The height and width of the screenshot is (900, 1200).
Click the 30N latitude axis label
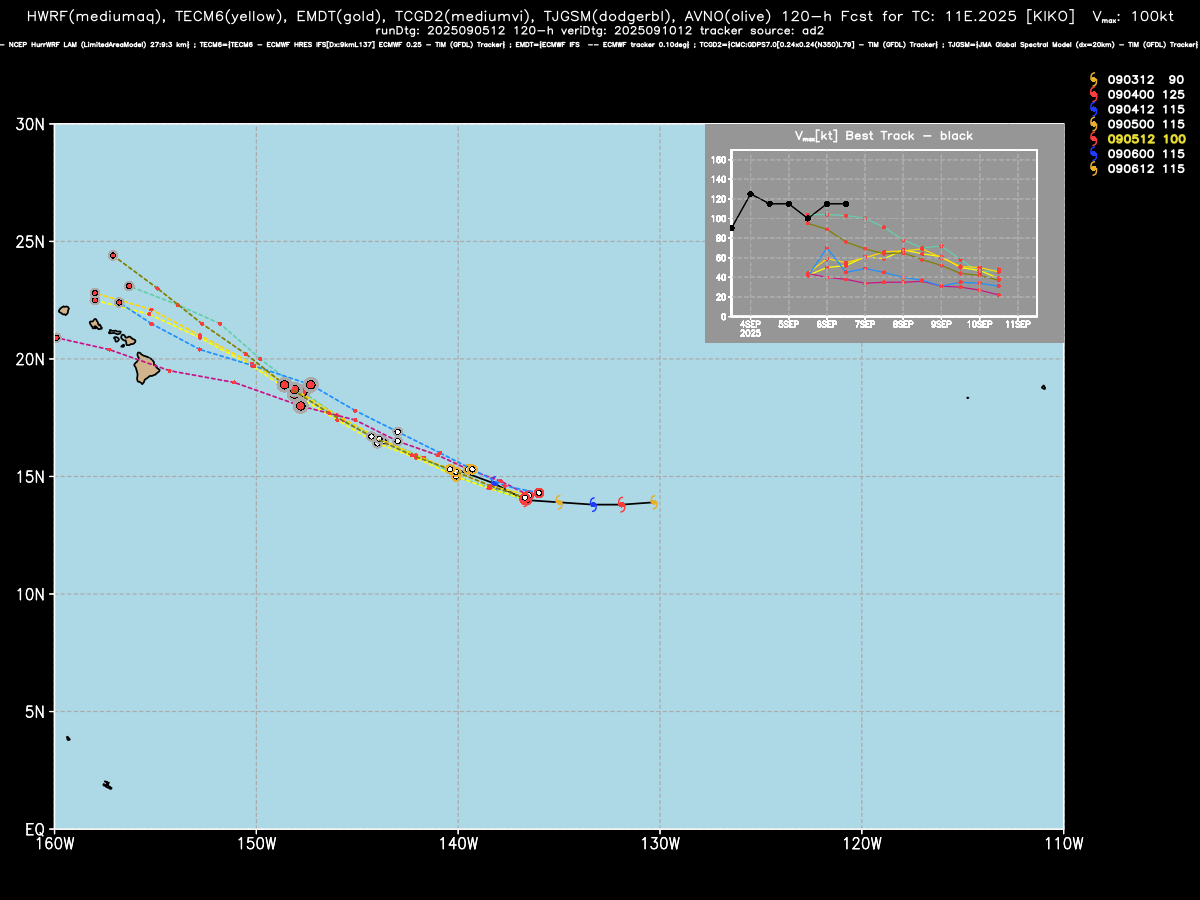[31, 125]
